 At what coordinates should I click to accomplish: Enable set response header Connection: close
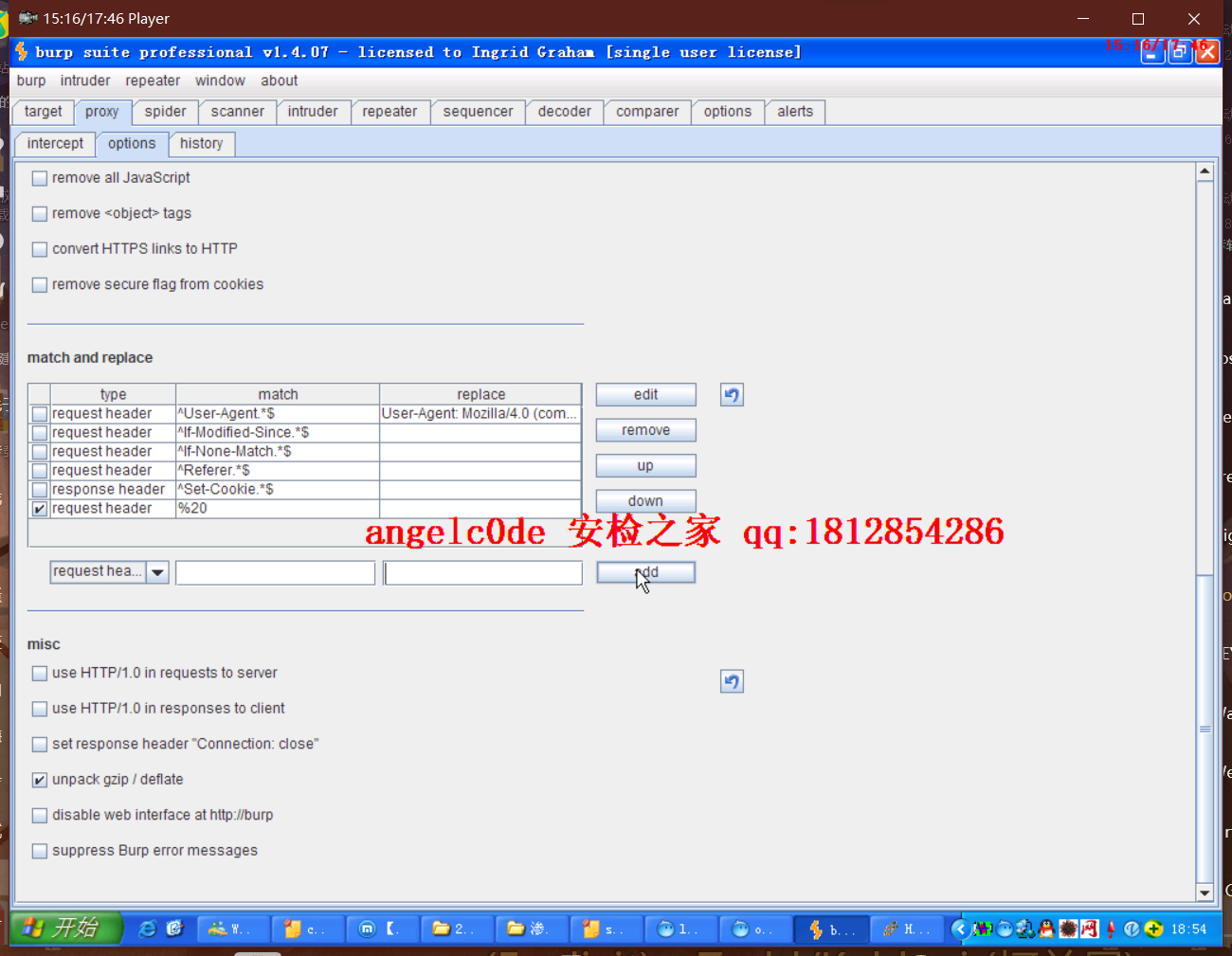point(40,745)
